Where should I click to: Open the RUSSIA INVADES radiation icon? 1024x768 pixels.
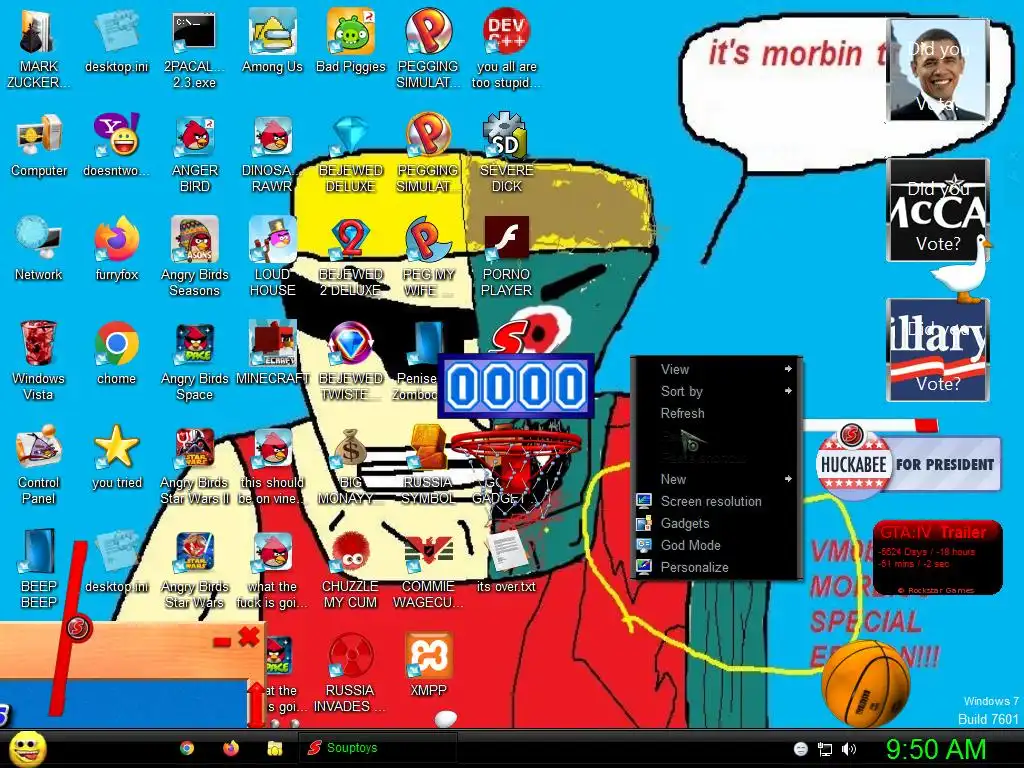[351, 672]
